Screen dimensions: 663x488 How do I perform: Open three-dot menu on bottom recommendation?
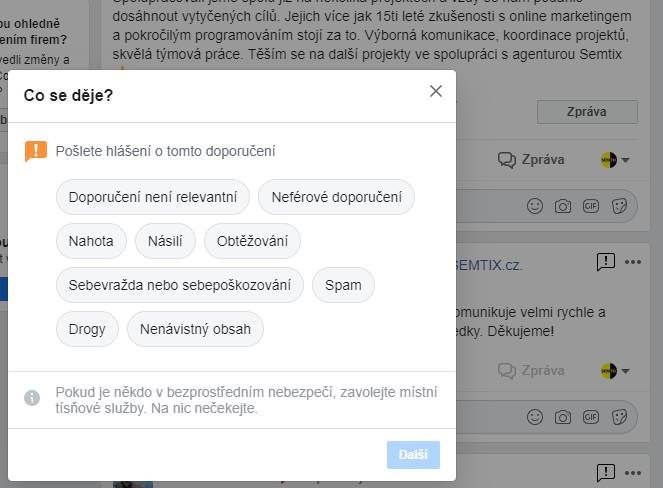click(x=633, y=473)
